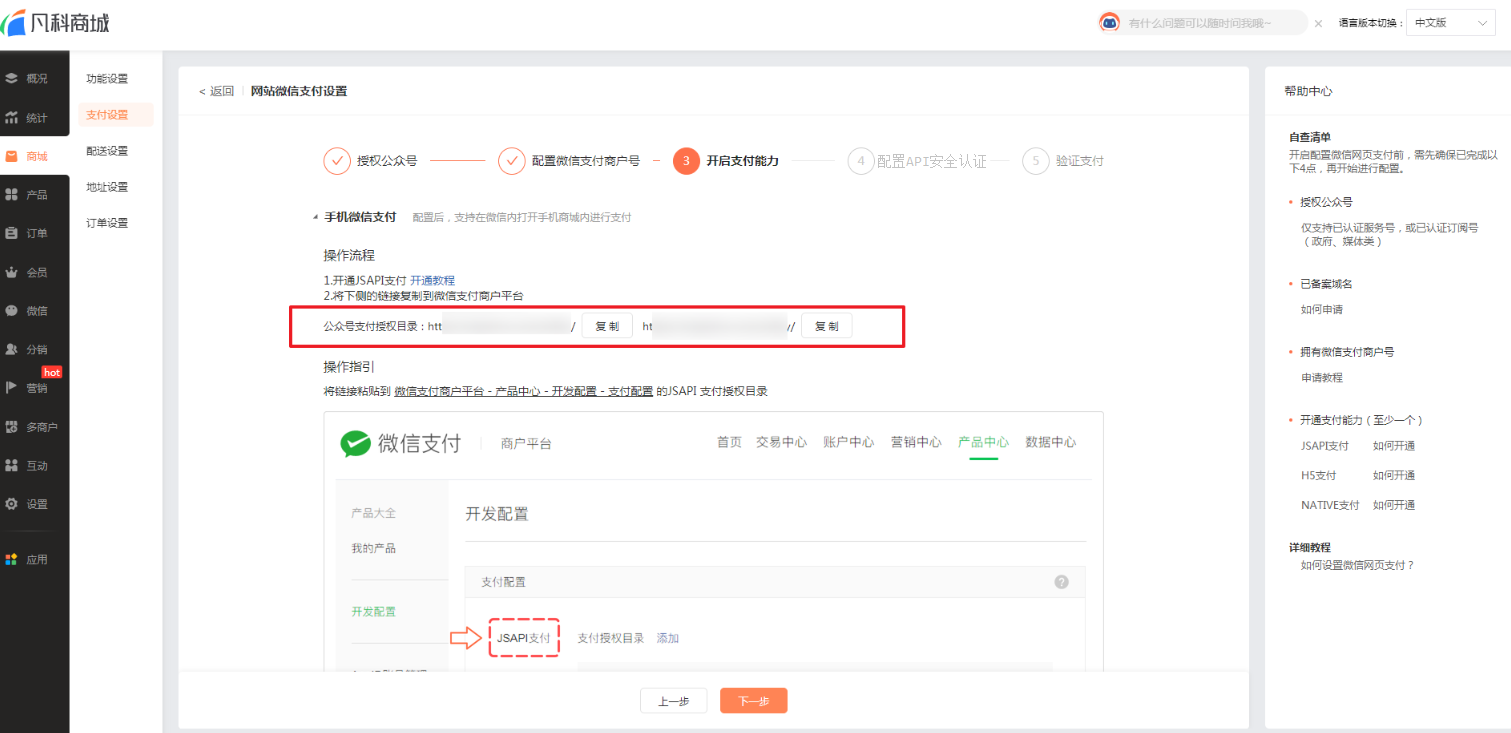Image resolution: width=1511 pixels, height=733 pixels.
Task: Click the < 返回 back link
Action: [216, 91]
